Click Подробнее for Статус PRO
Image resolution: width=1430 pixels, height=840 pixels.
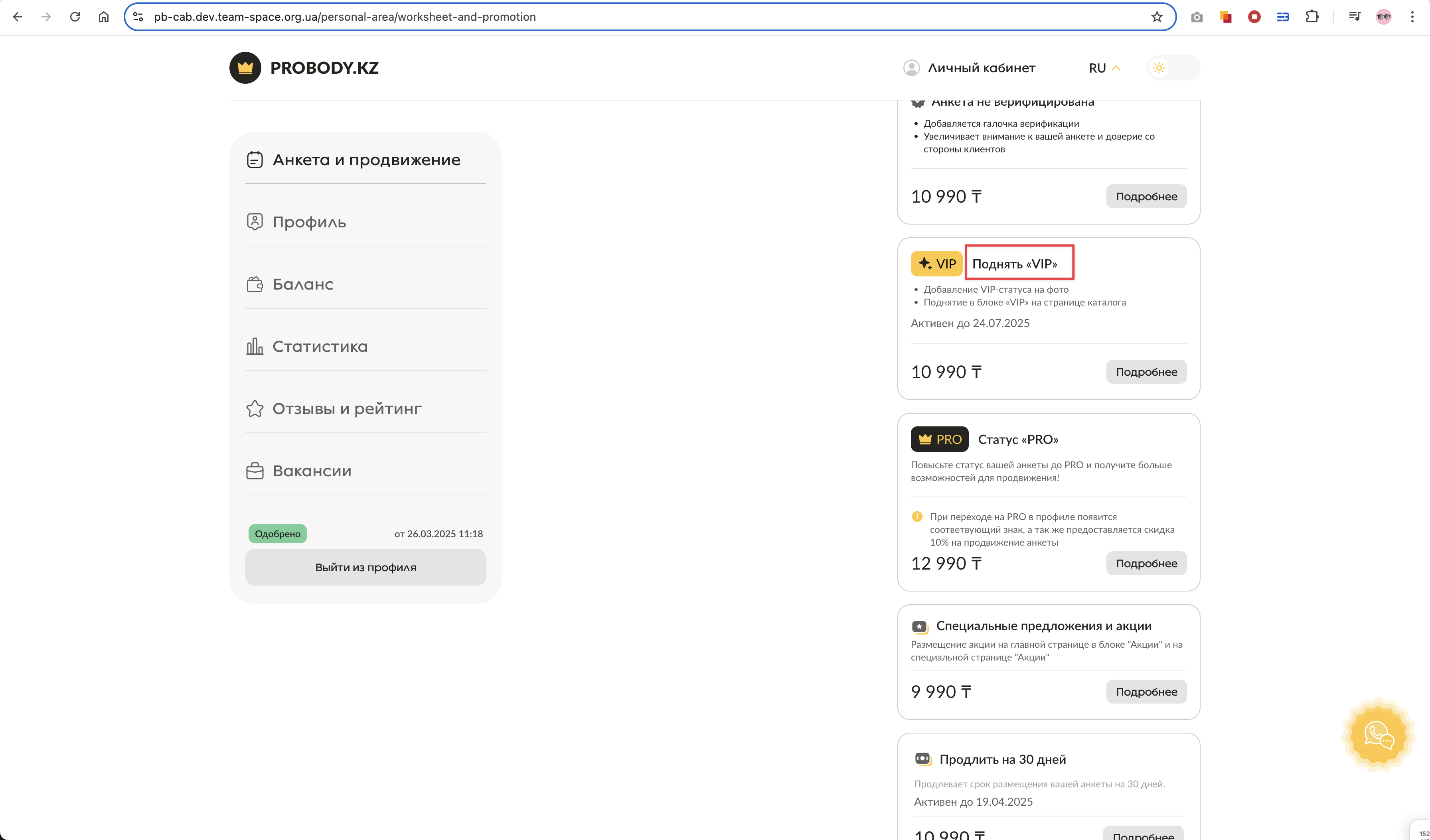click(1146, 563)
